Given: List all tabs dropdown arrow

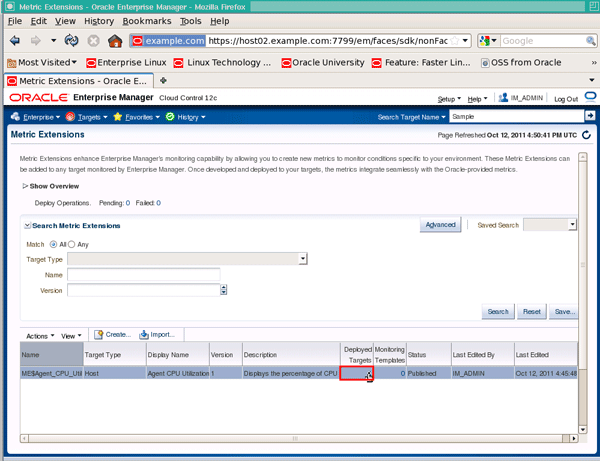Looking at the screenshot, I should 592,80.
